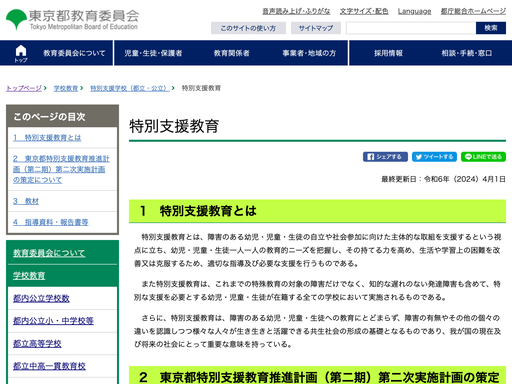Viewport: 512px width, 384px height.
Task: Jump to 2 東京都特別支援教育推進計画 contents entry
Action: [61, 169]
